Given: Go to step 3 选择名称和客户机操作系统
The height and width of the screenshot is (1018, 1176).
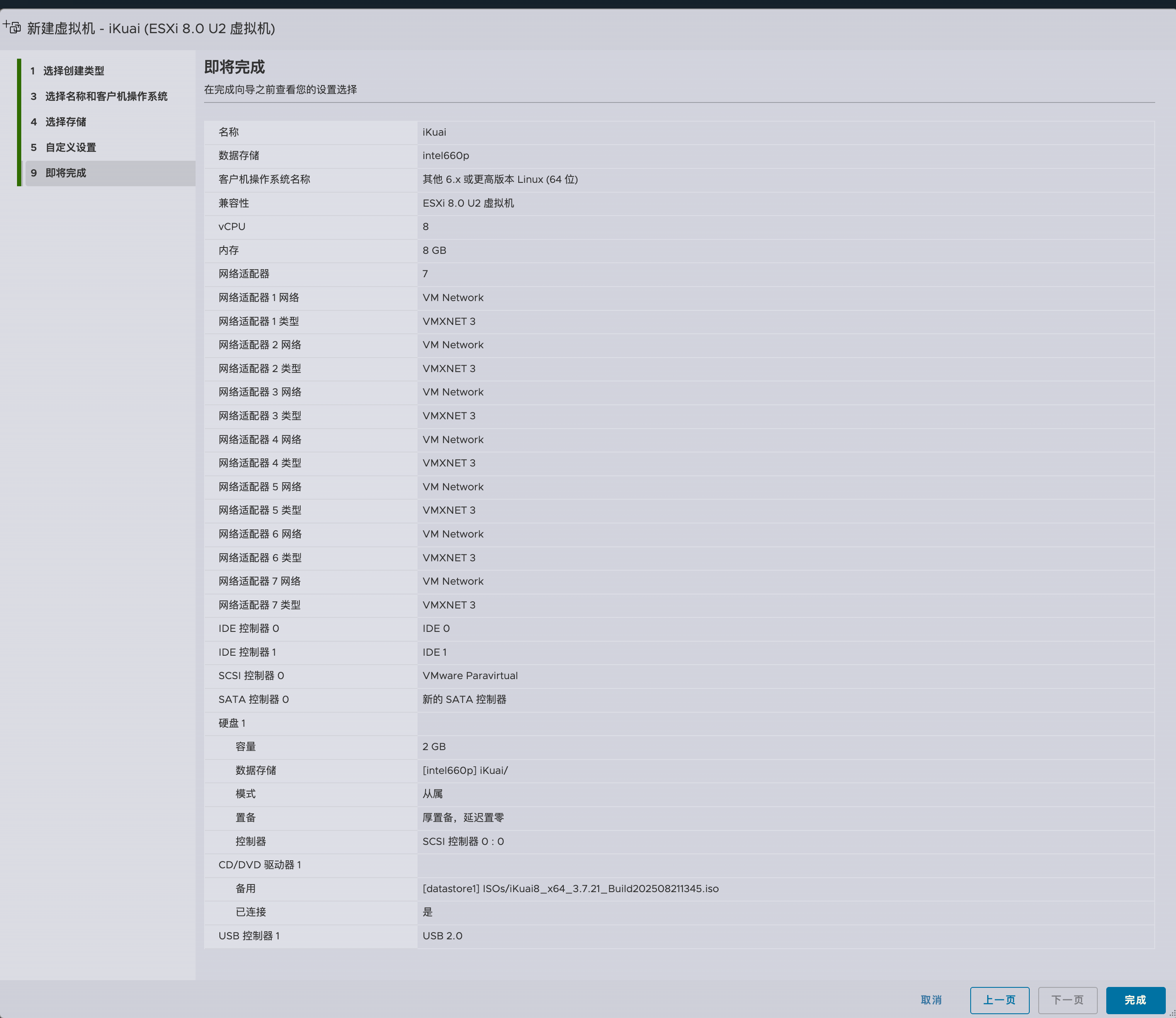Looking at the screenshot, I should (105, 97).
